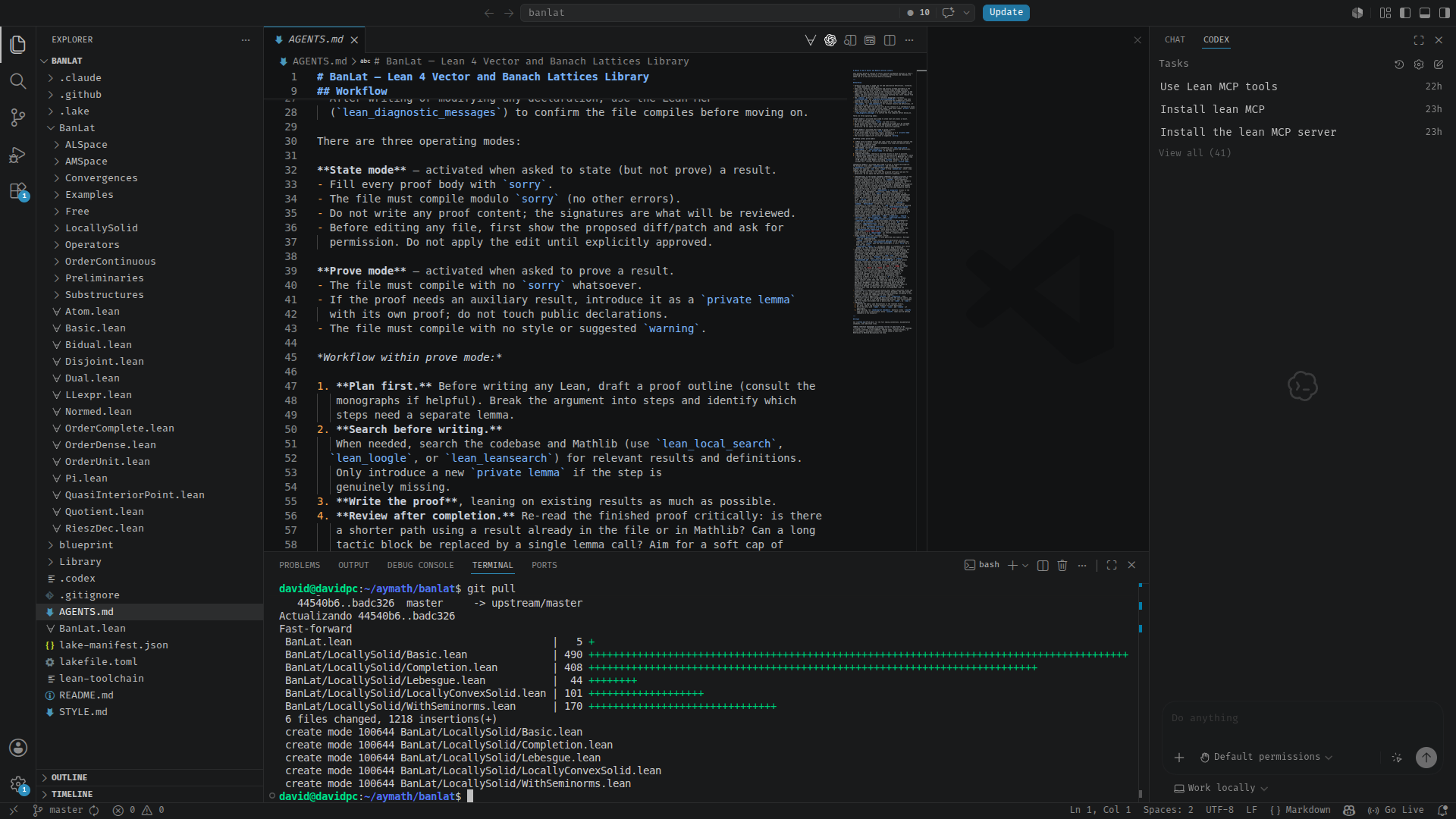Click the blue Update button

(1006, 12)
